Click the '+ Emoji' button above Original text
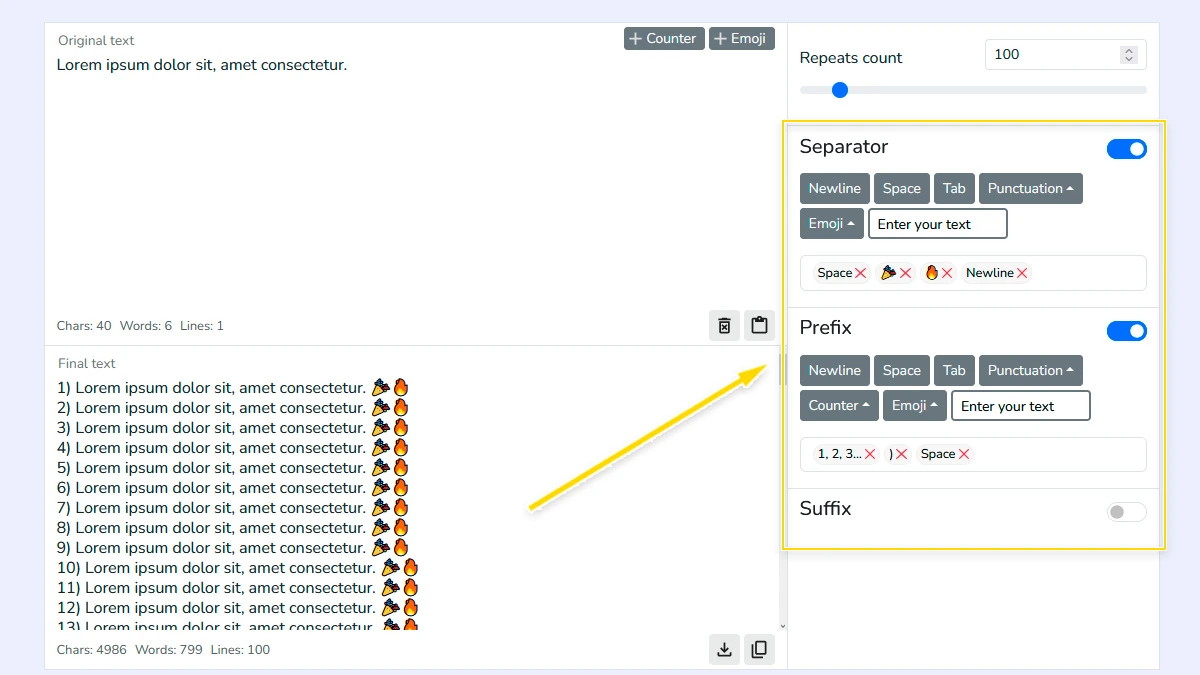This screenshot has height=675, width=1200. point(741,38)
